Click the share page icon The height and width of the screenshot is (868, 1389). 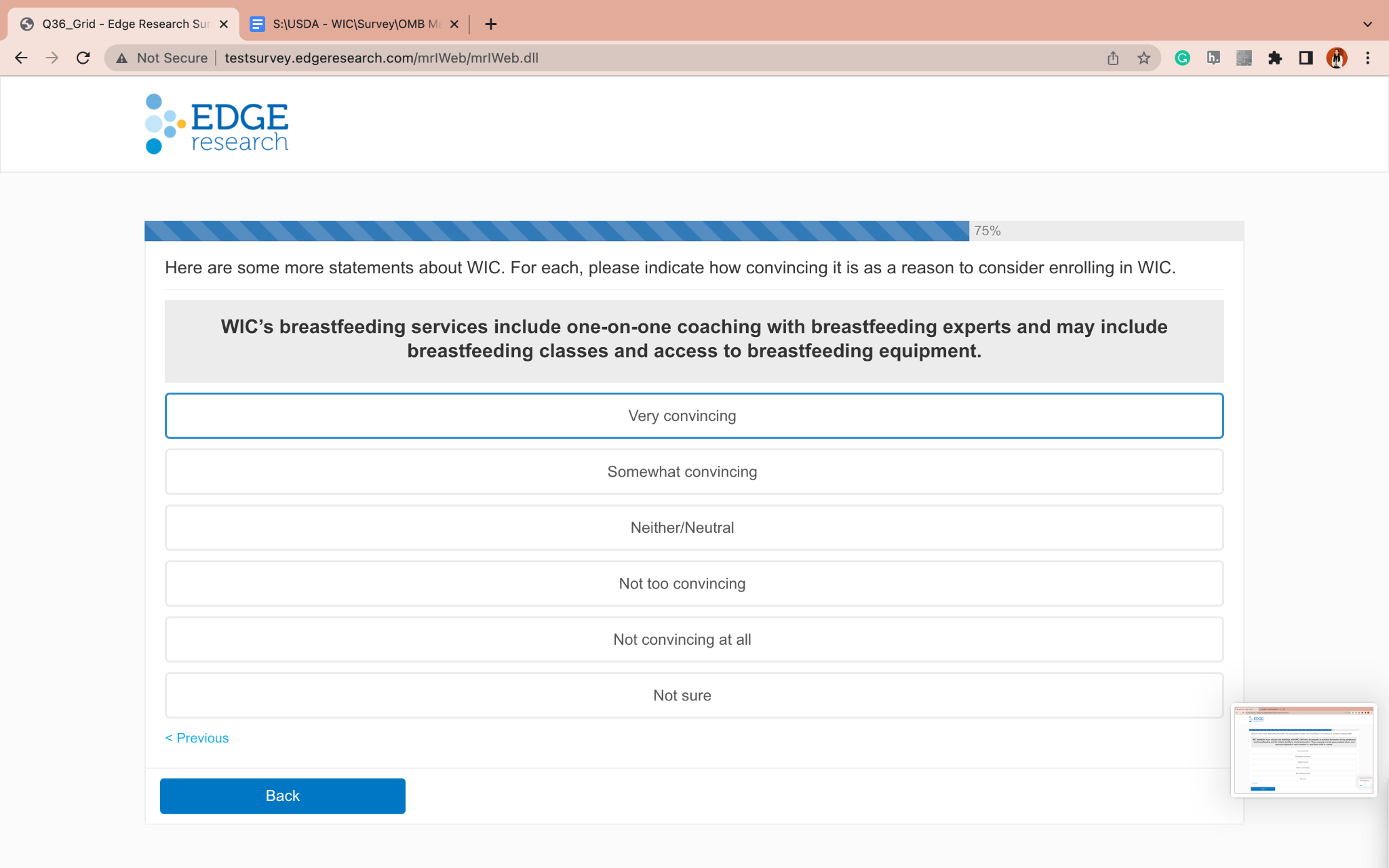pyautogui.click(x=1113, y=58)
